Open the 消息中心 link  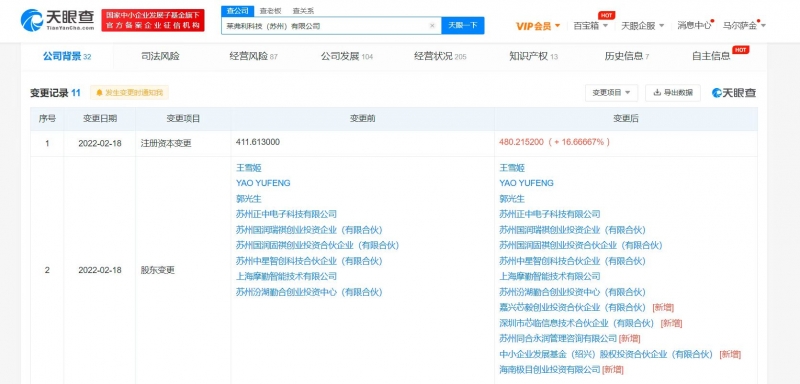694,25
